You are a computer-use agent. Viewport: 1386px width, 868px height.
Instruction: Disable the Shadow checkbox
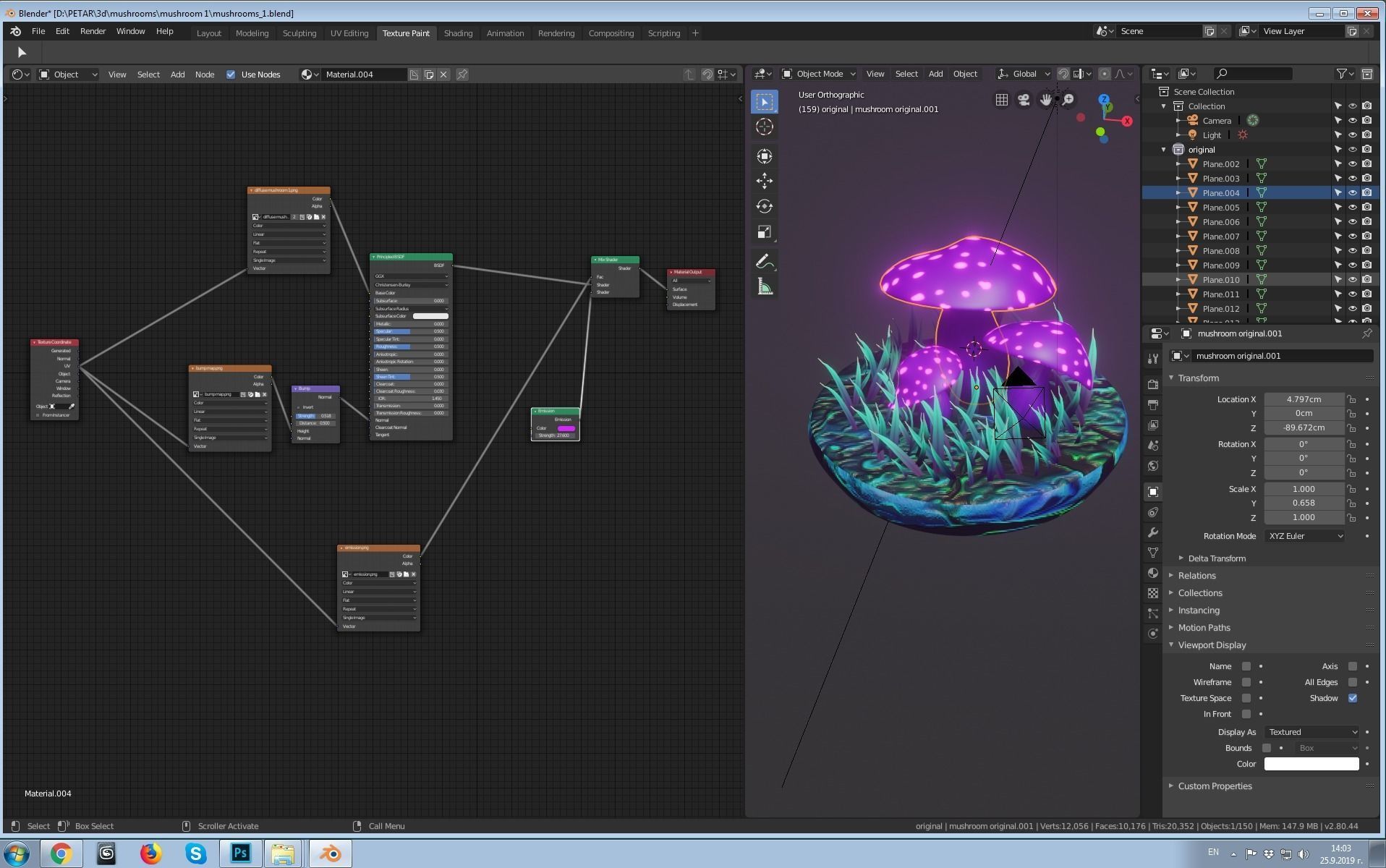point(1353,698)
